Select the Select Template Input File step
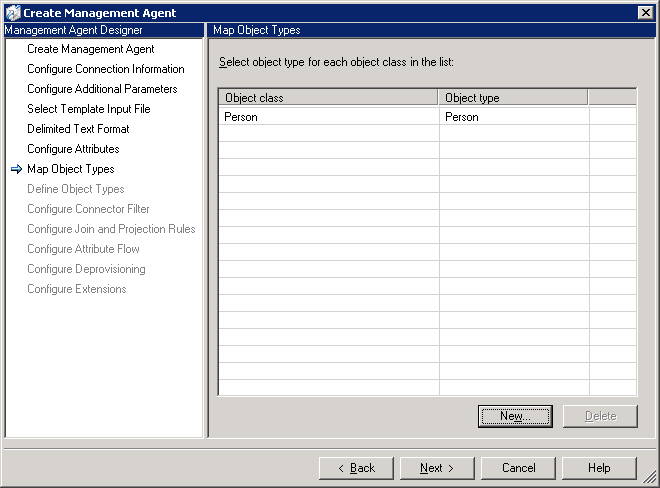 pos(89,109)
